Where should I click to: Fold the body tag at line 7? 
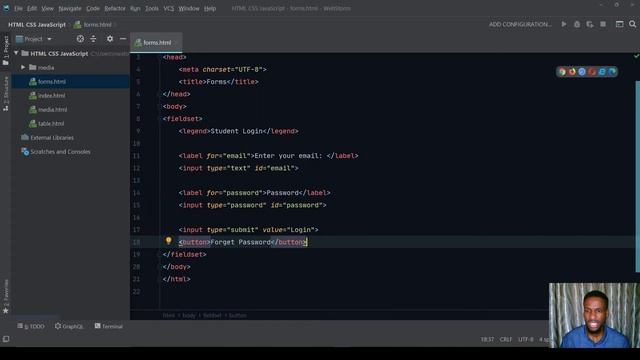tap(159, 107)
